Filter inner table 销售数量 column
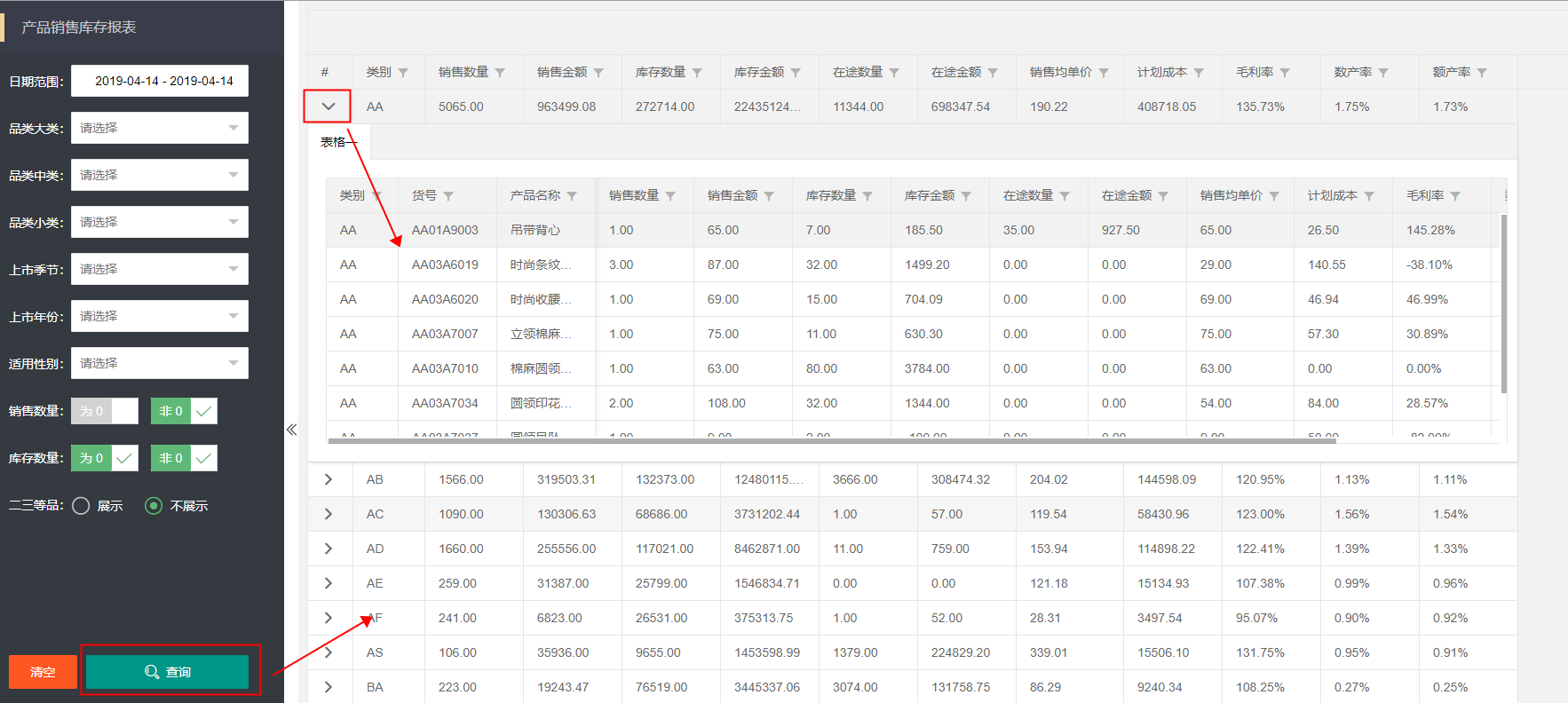Screen dimensions: 1568x703 point(670,196)
